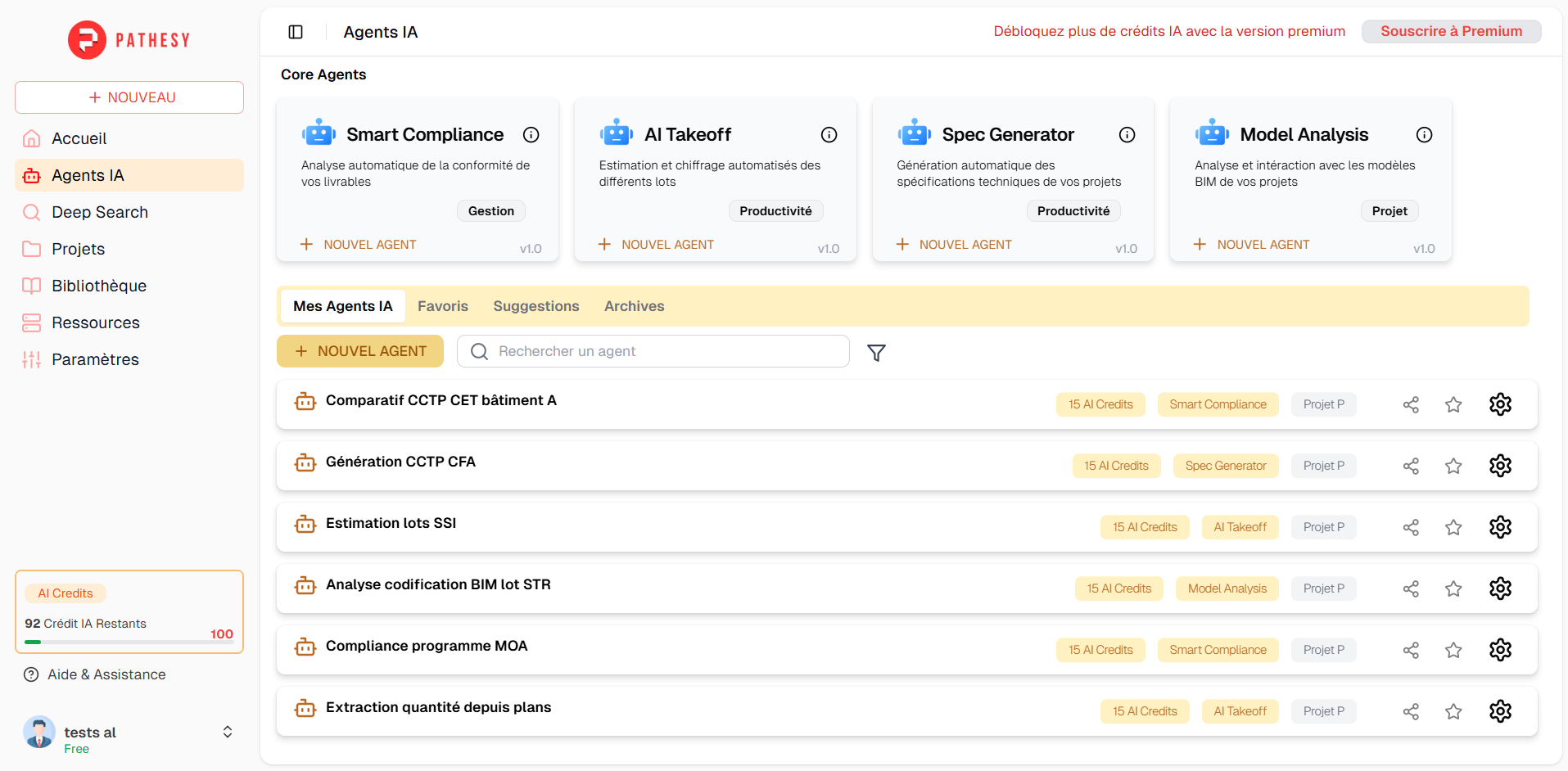This screenshot has width=1568, height=771.
Task: Create new agent on Model Analysis card
Action: (1252, 244)
